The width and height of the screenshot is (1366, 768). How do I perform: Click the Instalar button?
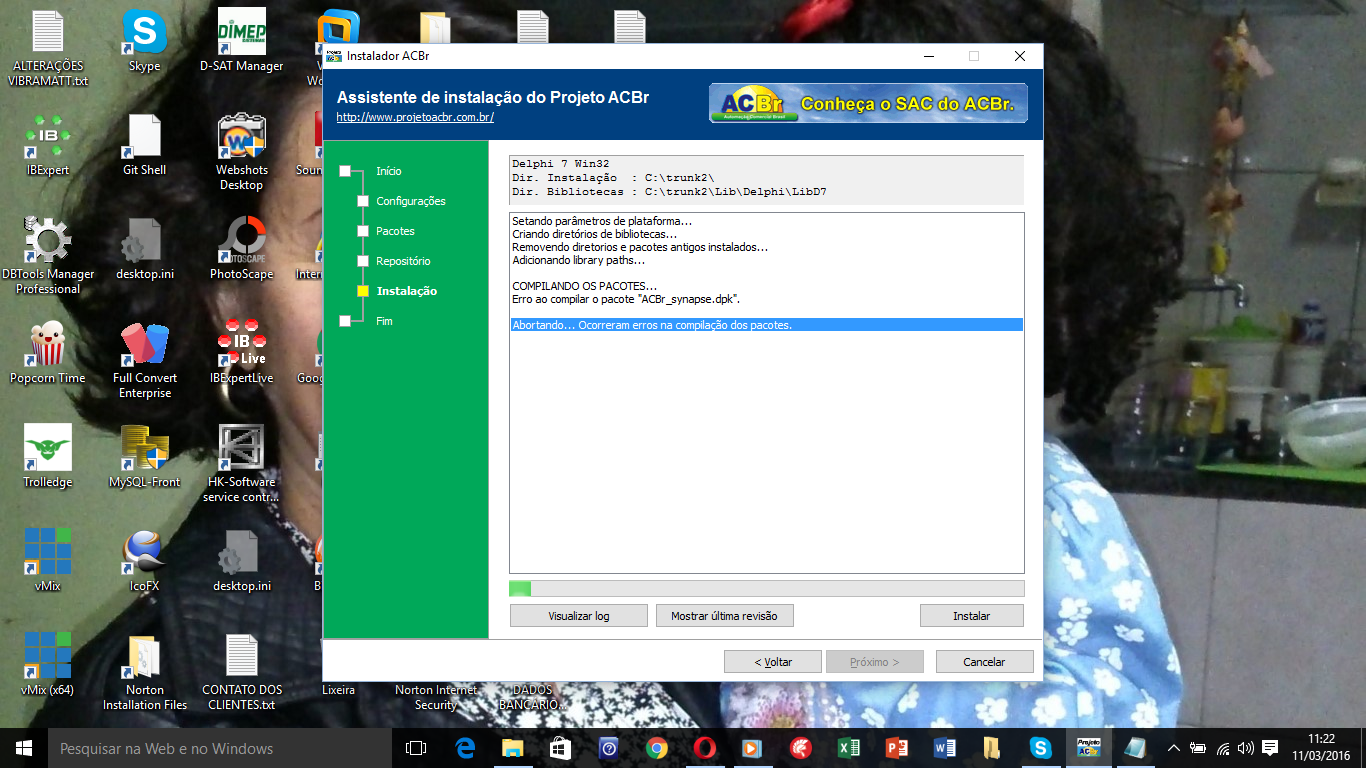(972, 616)
